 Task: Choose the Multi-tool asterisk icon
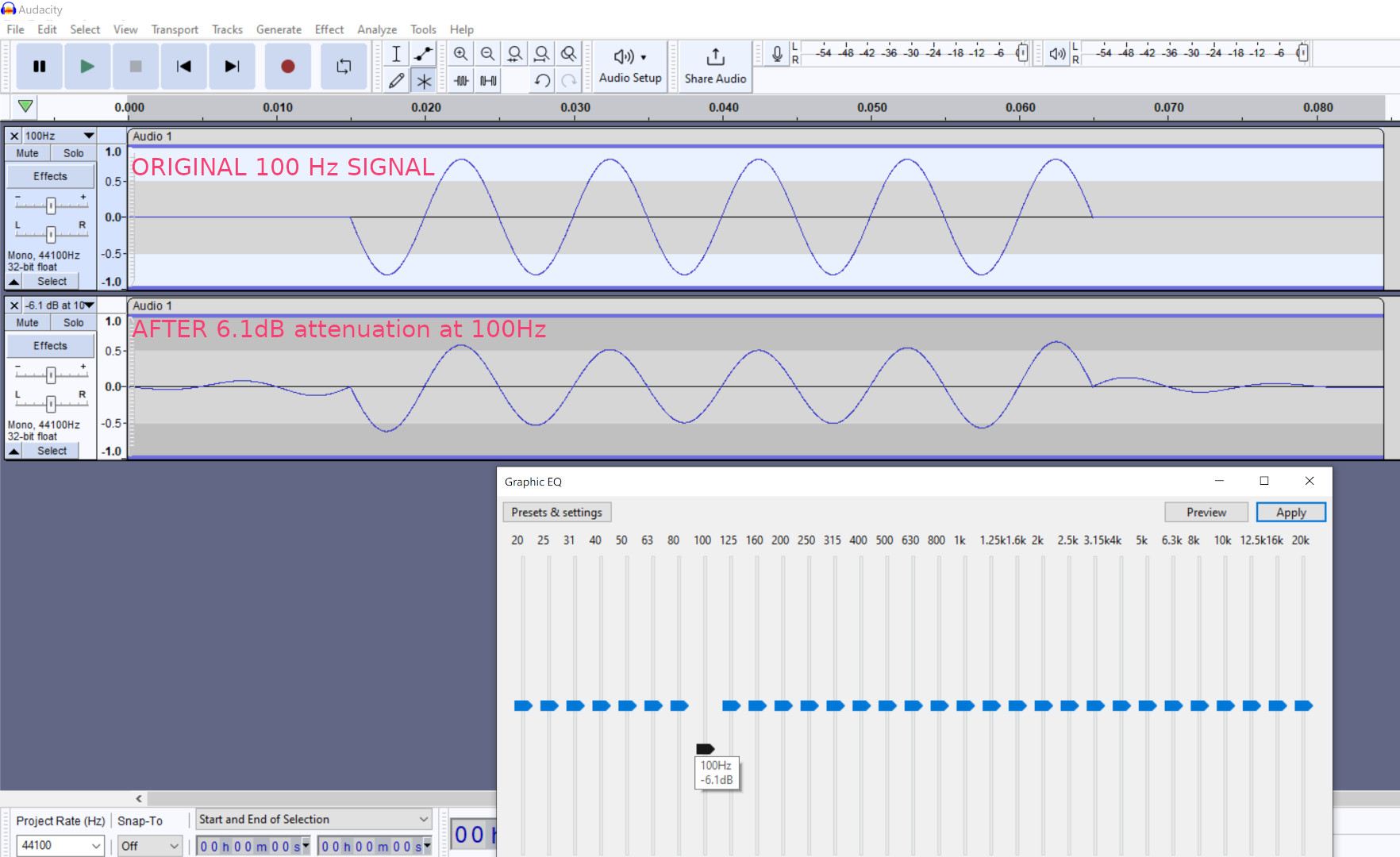pyautogui.click(x=423, y=81)
